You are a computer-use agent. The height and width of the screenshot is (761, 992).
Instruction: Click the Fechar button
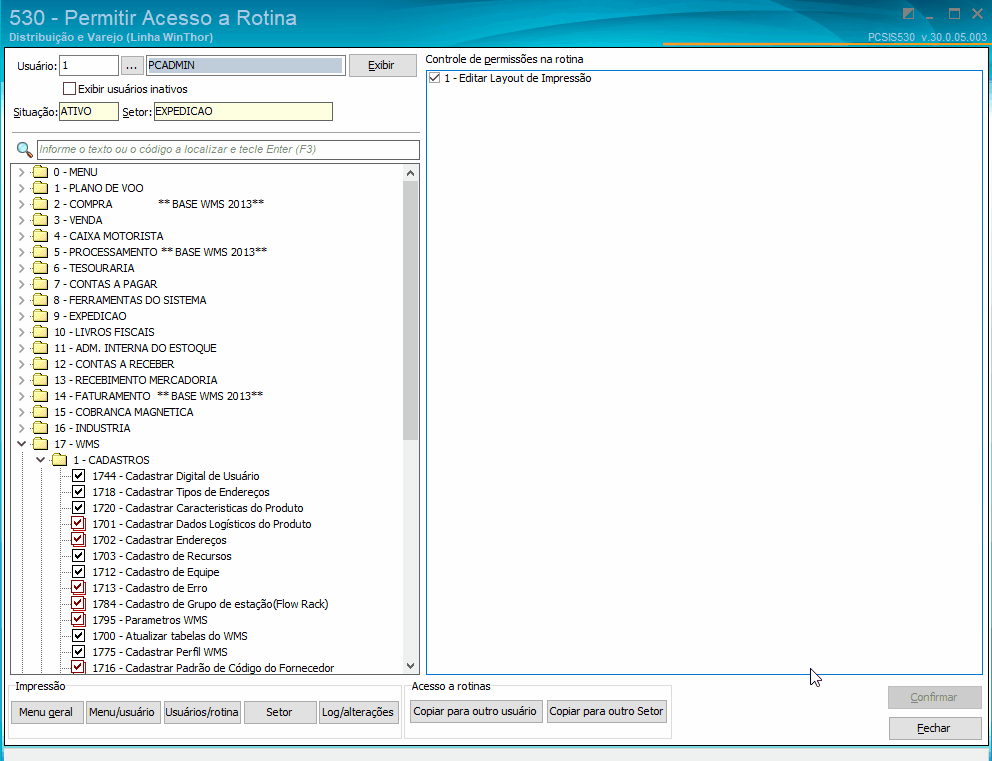(934, 728)
